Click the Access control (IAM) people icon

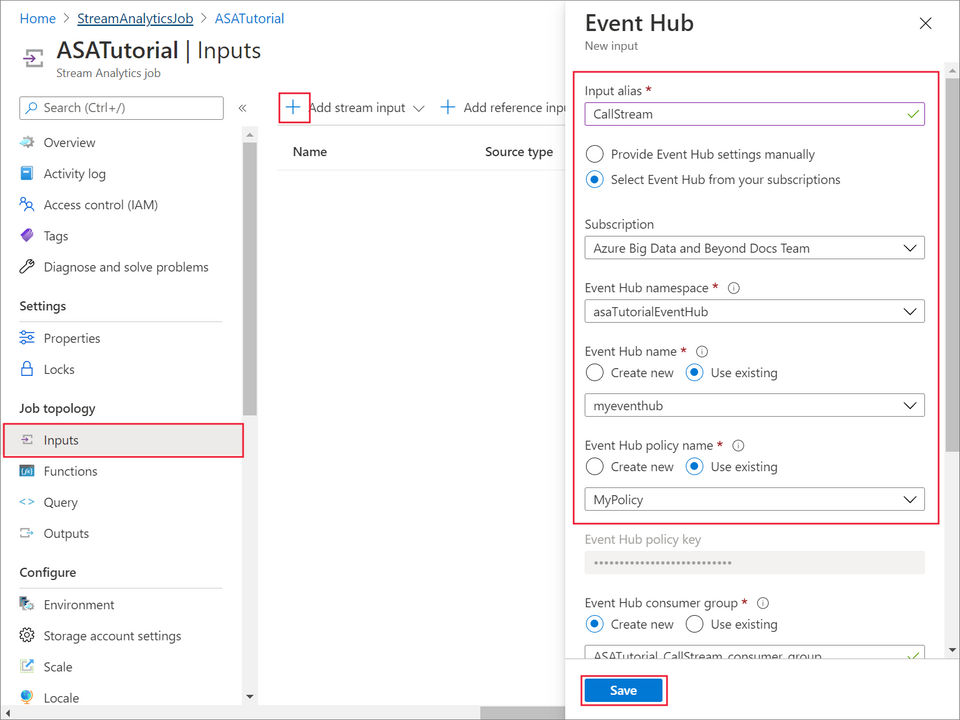pos(27,204)
